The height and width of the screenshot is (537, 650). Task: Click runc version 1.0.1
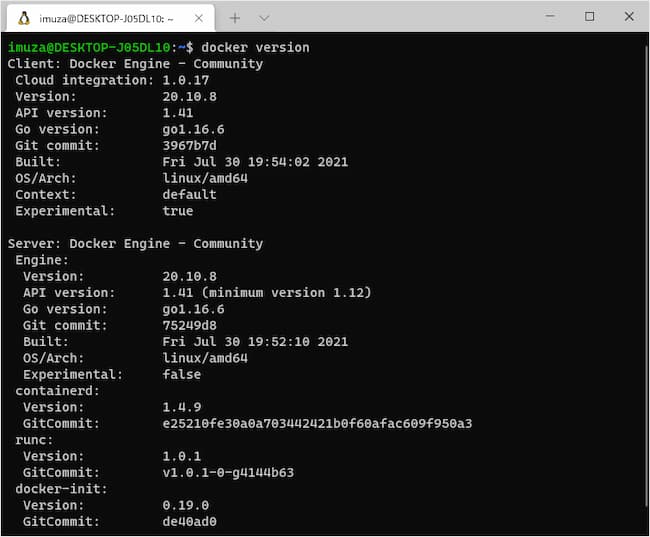click(x=182, y=457)
